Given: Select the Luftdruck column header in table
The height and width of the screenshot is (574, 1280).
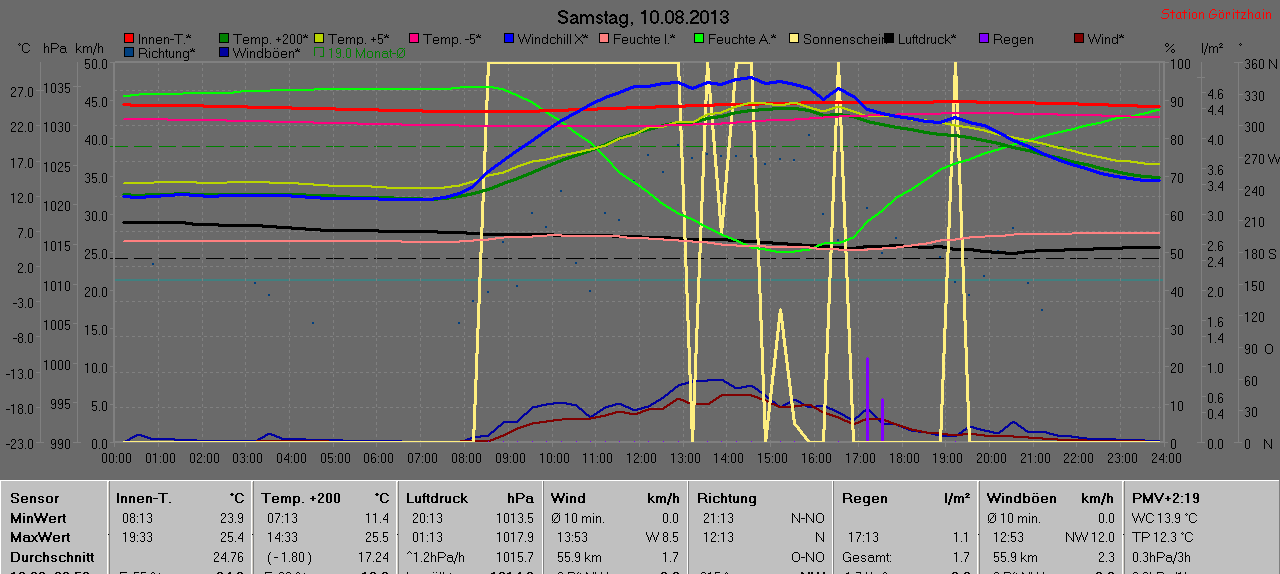Looking at the screenshot, I should (x=437, y=498).
